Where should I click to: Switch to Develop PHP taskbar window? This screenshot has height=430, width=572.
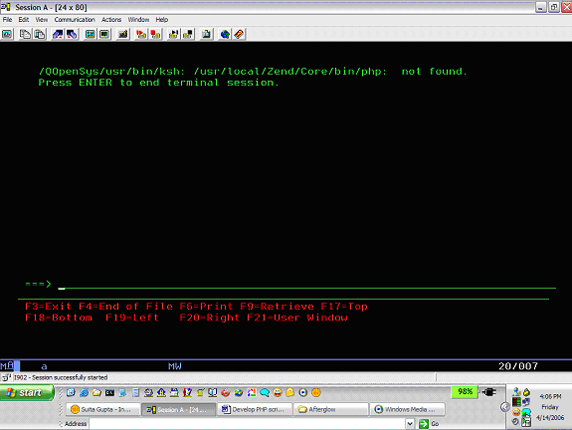(x=255, y=409)
